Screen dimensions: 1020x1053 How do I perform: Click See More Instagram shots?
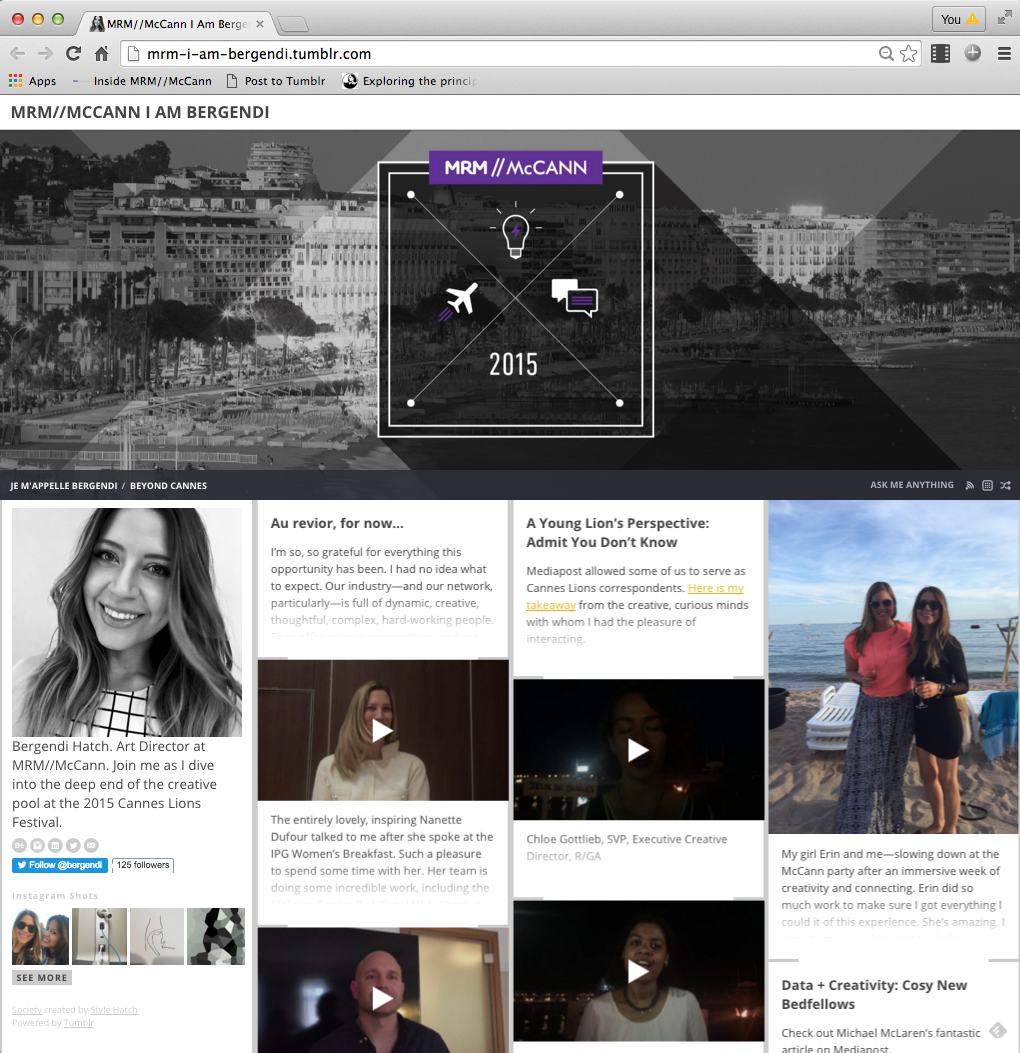[x=42, y=978]
